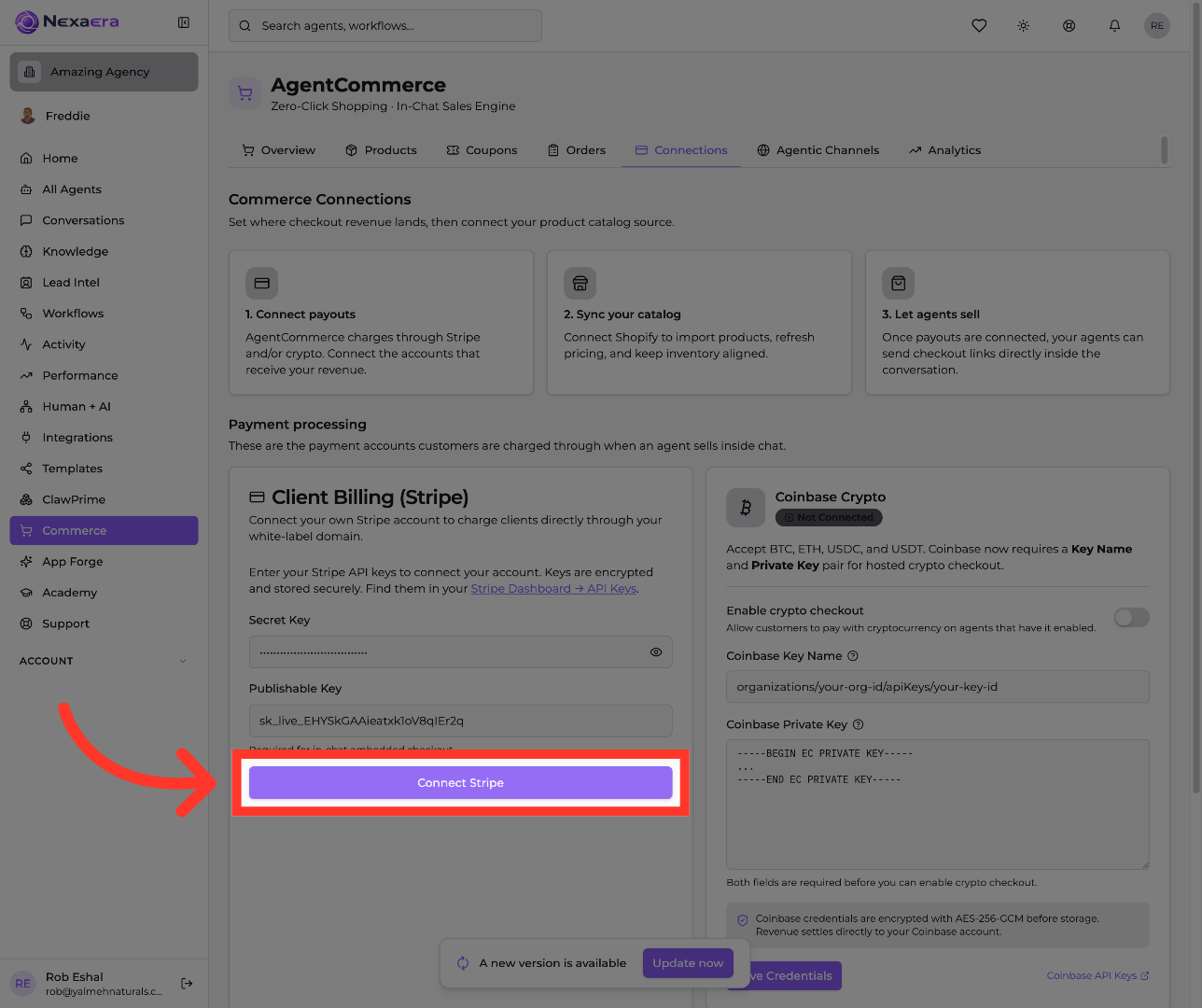
Task: Click help icon beside Coinbase Private Key
Action: 859,724
